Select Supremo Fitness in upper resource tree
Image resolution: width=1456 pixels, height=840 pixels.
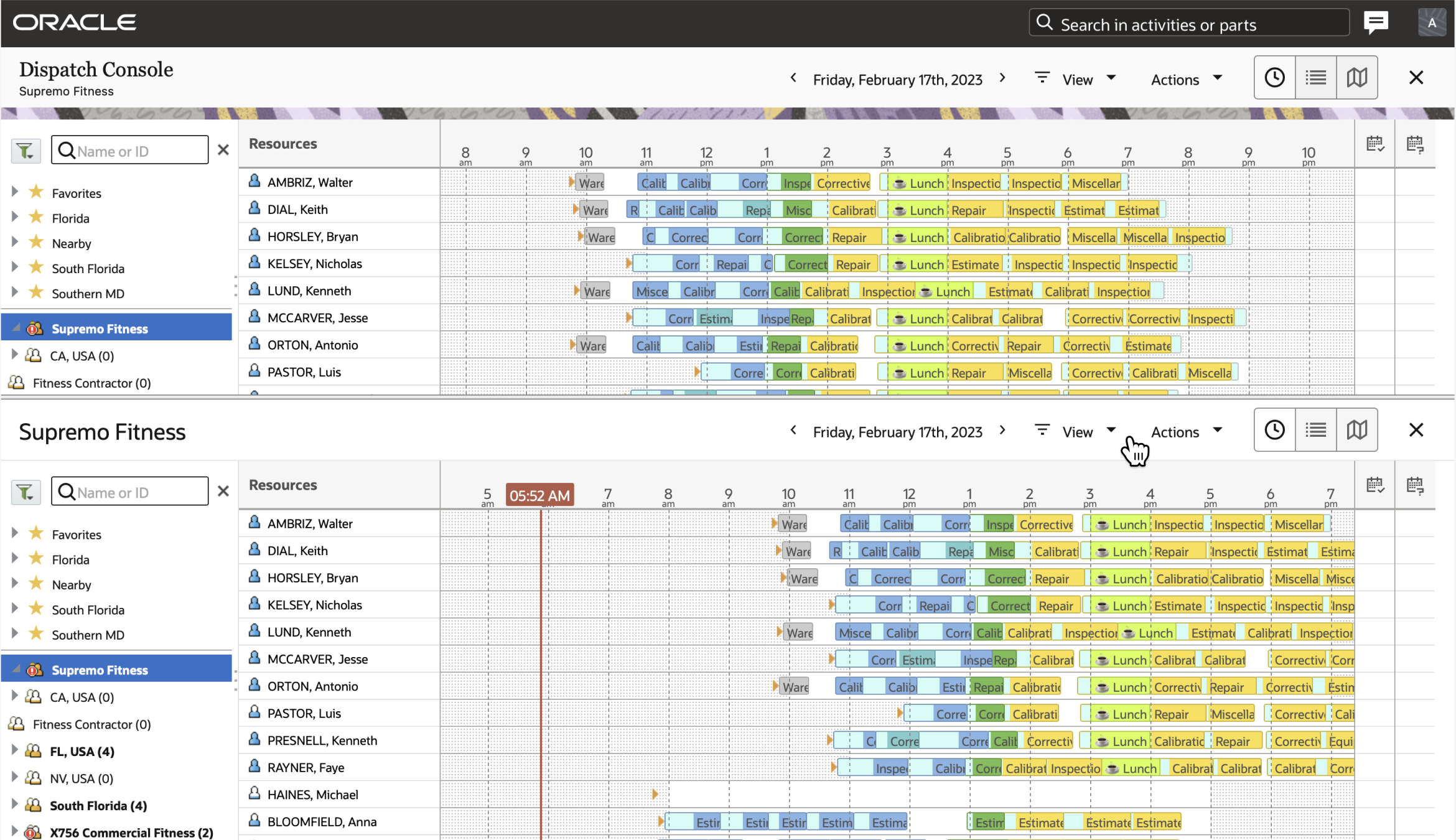pos(100,329)
